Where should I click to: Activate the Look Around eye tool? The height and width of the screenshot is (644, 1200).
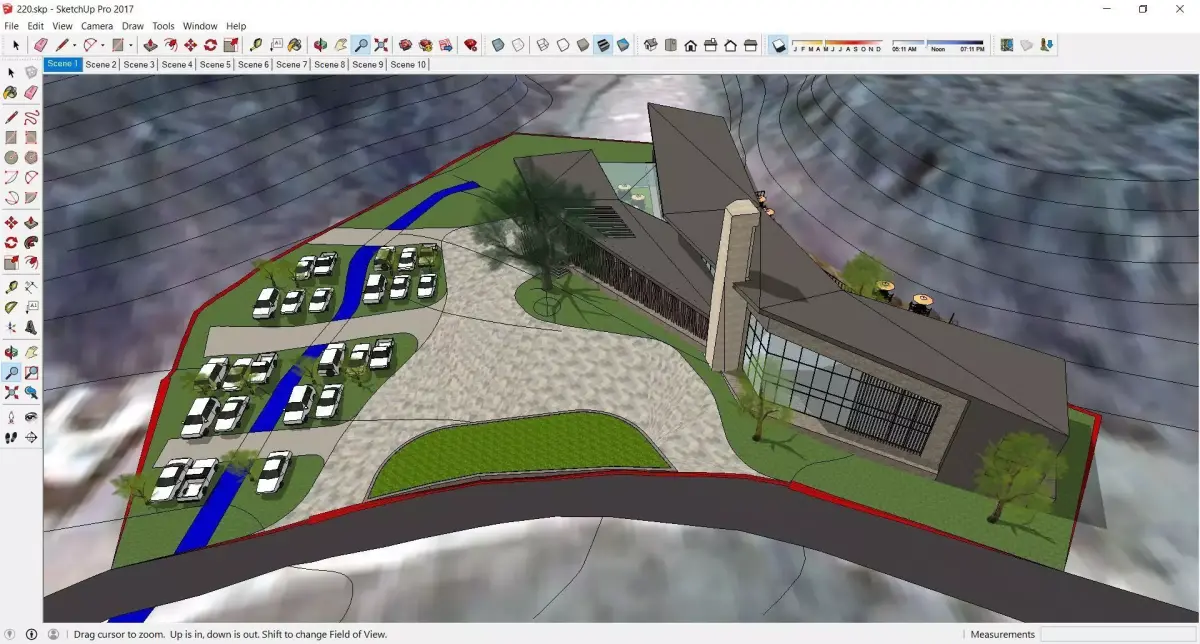[30, 416]
